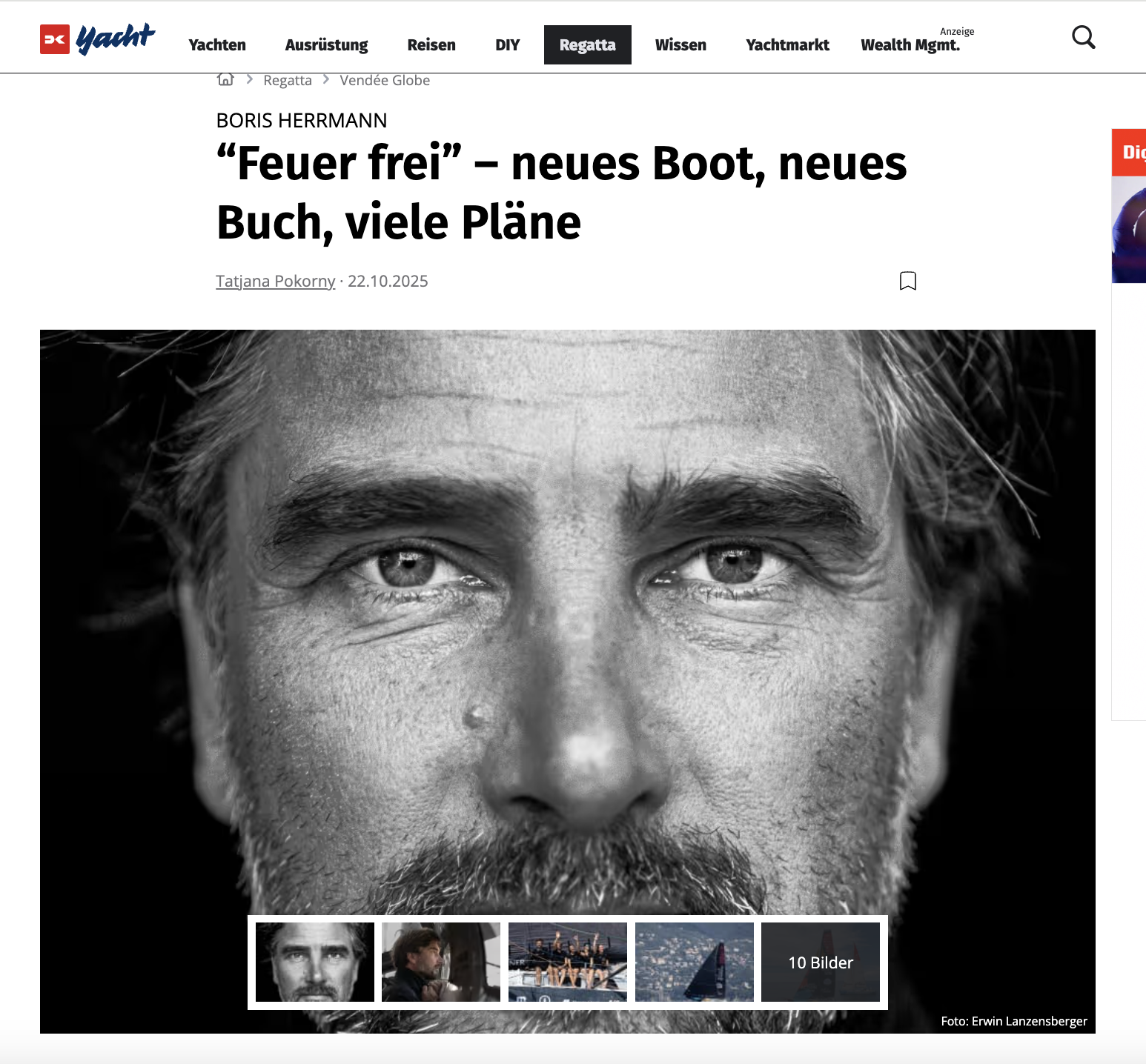The height and width of the screenshot is (1064, 1146).
Task: Go to the home breadcrumb icon
Action: (225, 79)
